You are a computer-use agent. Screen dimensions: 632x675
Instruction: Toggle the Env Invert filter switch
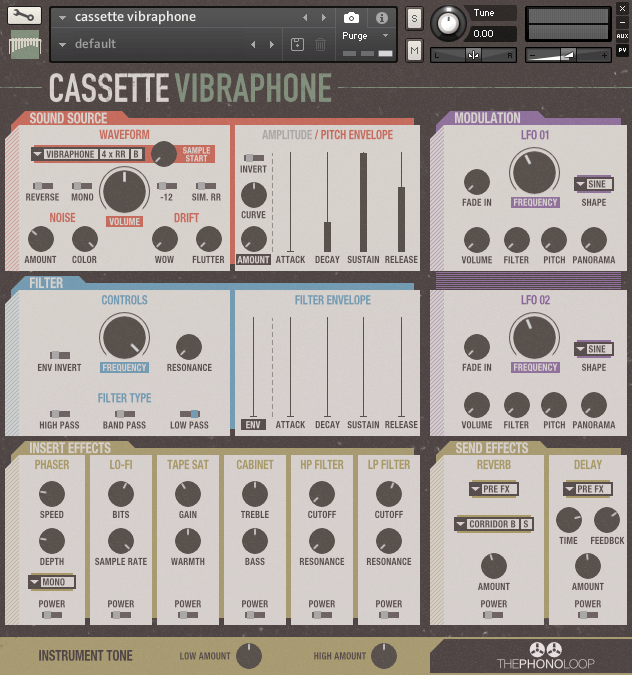(60, 355)
